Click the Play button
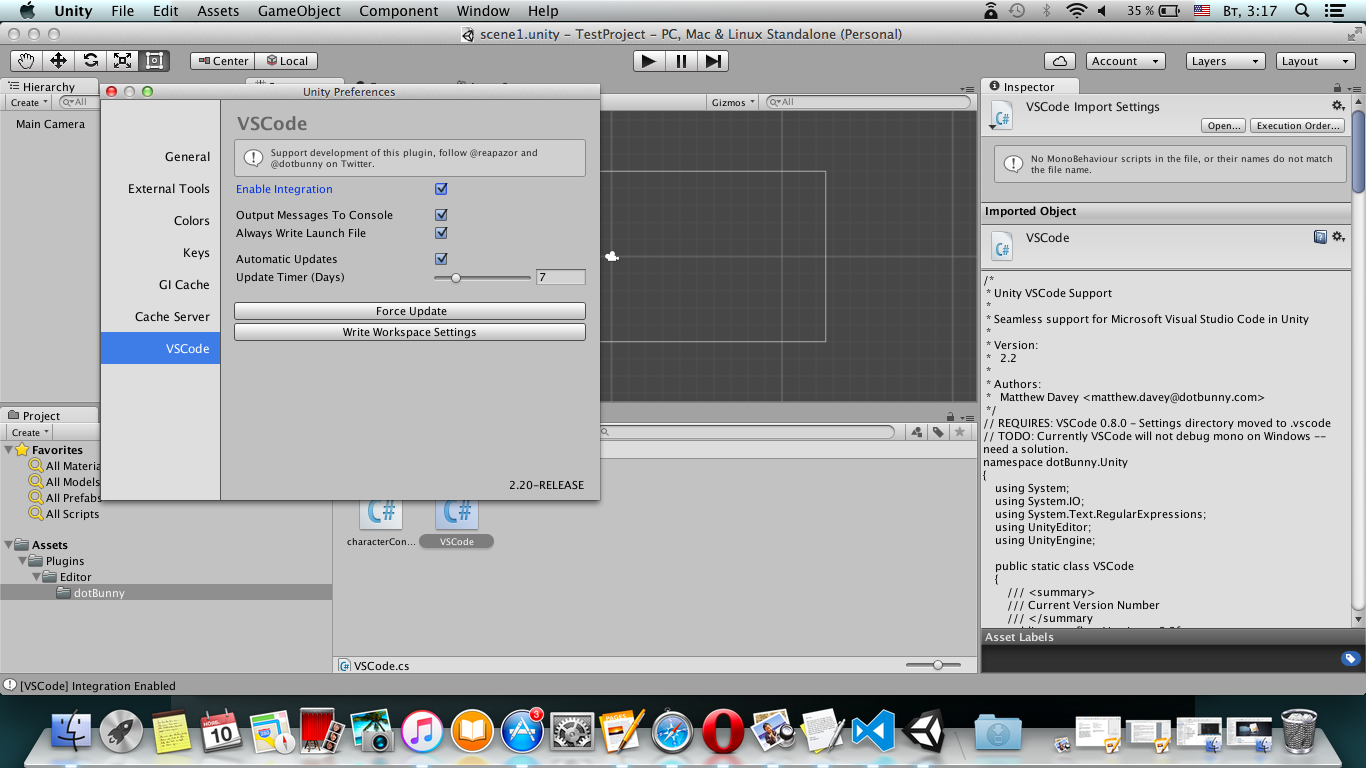 [649, 61]
